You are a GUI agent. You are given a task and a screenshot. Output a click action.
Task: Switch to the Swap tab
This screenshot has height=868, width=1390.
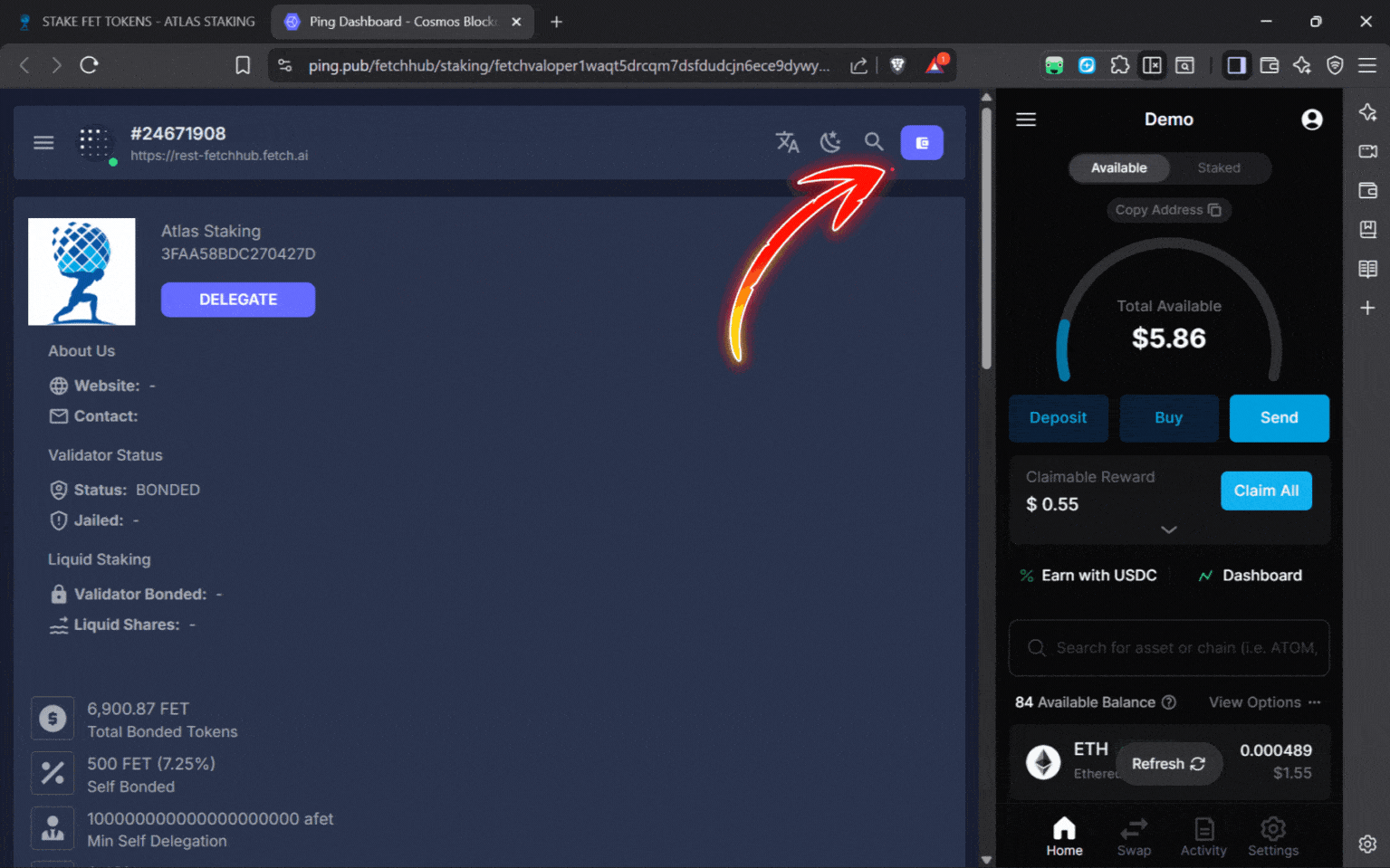pyautogui.click(x=1133, y=836)
